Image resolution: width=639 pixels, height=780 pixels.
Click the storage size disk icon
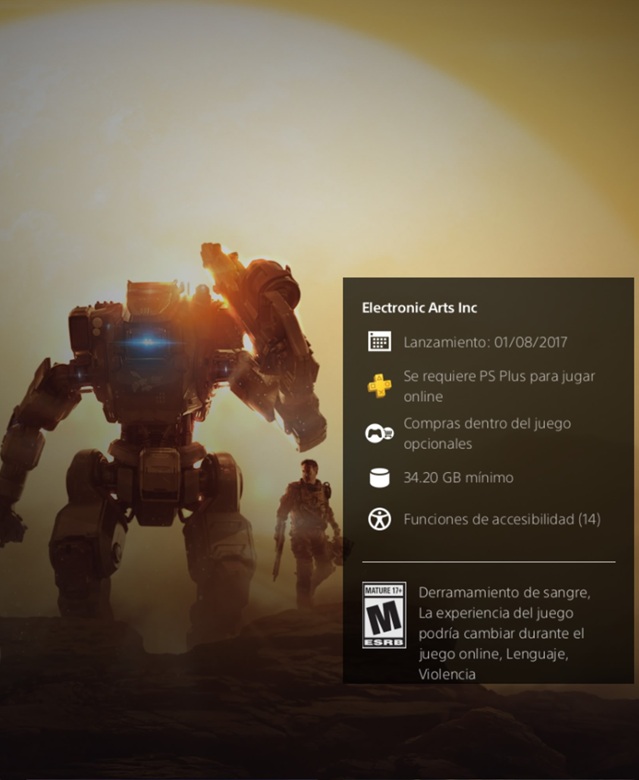tap(379, 478)
